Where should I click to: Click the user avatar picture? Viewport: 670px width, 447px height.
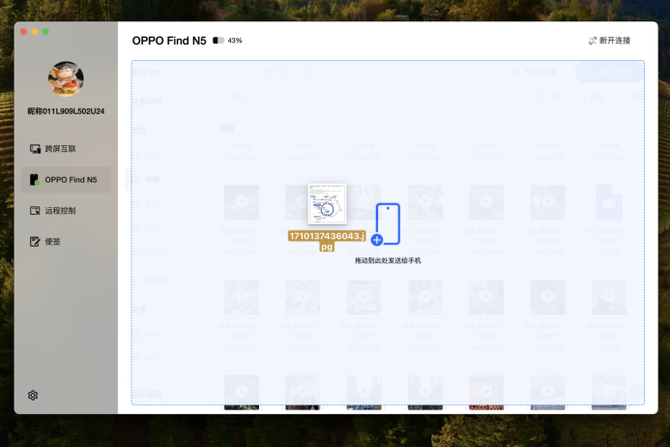tap(66, 79)
